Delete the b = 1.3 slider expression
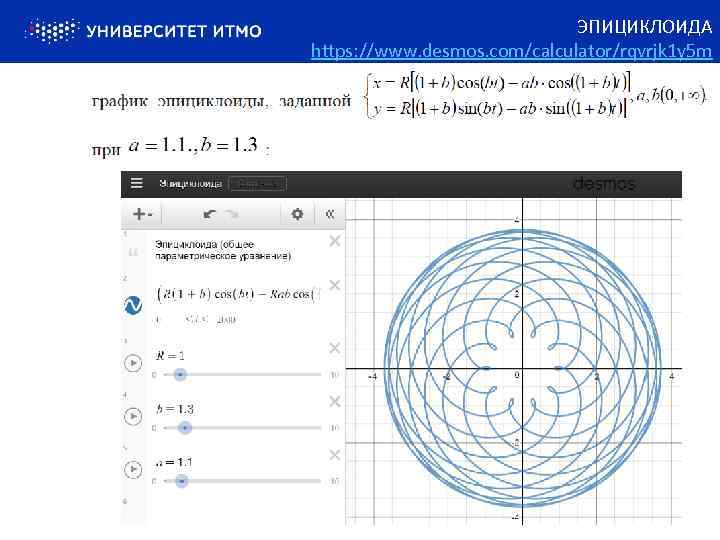Screen dimensions: 720x540 point(335,402)
